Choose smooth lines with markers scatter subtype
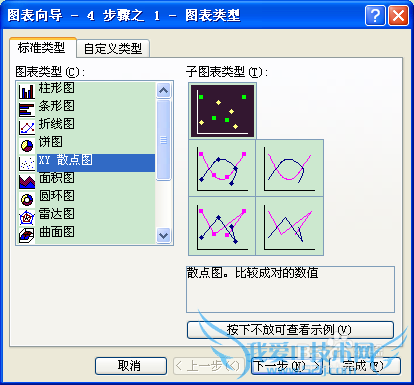Image resolution: width=414 pixels, height=385 pixels. click(222, 168)
